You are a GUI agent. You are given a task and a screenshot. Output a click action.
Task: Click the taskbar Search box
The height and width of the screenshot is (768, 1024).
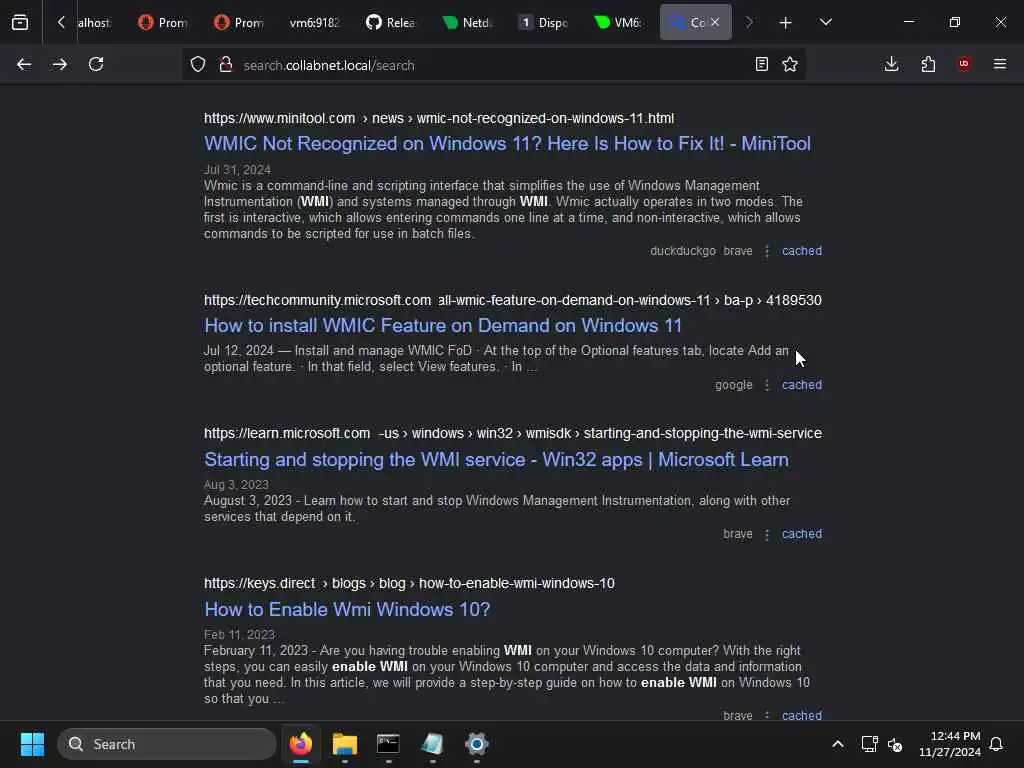pyautogui.click(x=167, y=744)
